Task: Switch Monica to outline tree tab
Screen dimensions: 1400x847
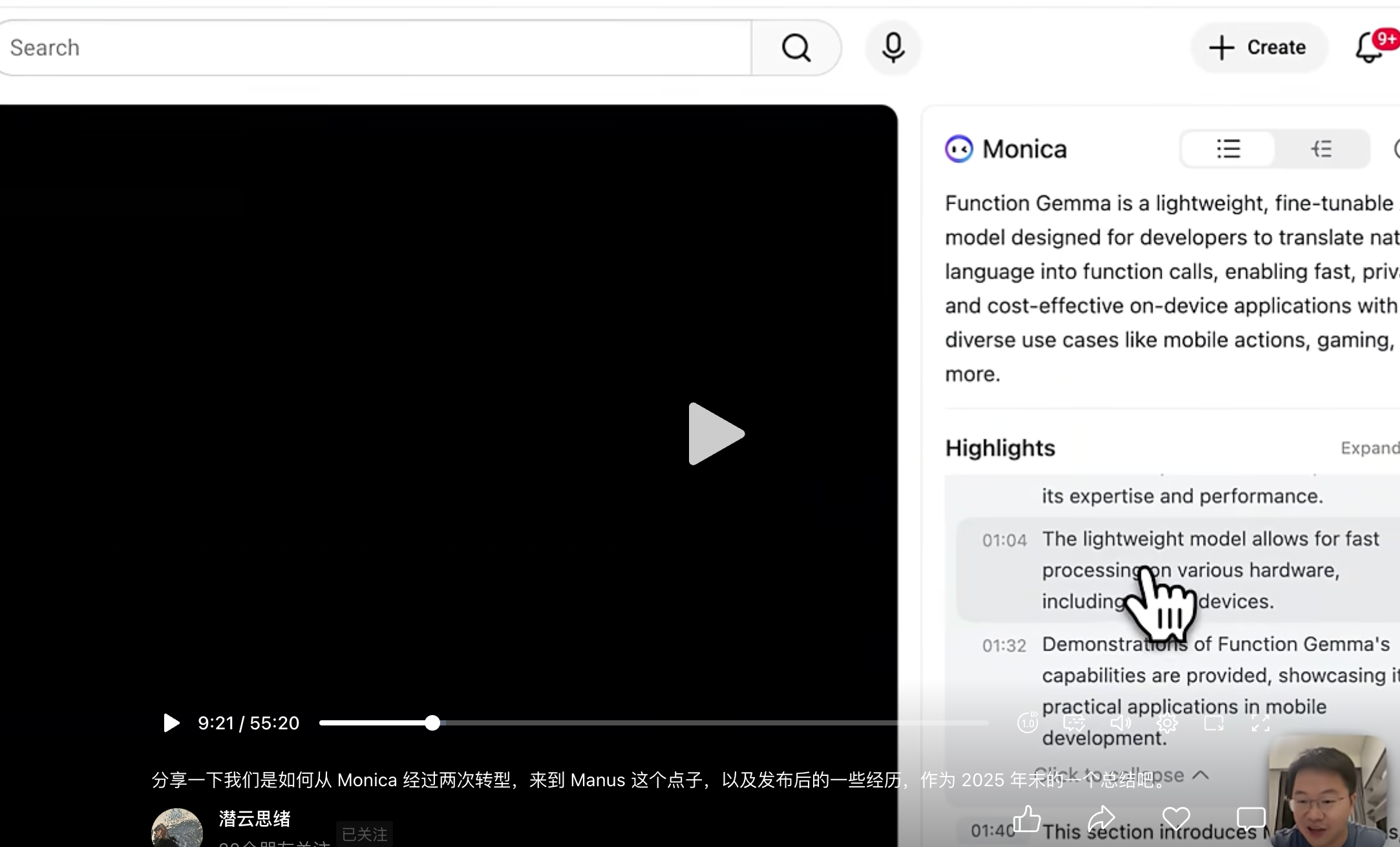Action: coord(1322,149)
